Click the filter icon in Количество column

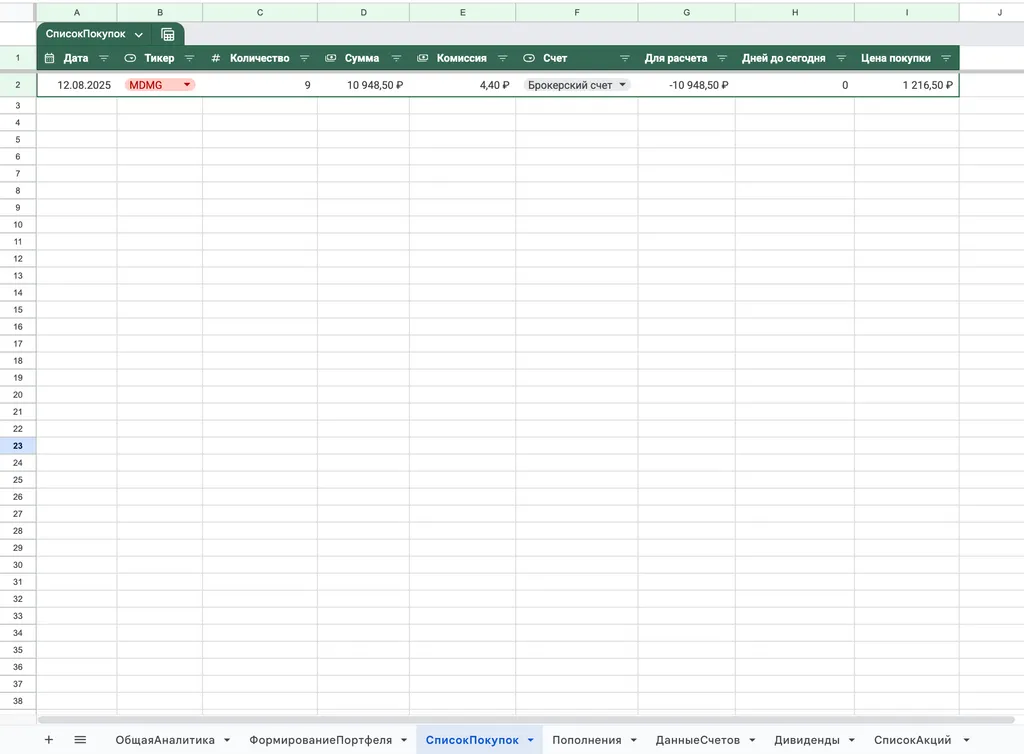(x=304, y=58)
